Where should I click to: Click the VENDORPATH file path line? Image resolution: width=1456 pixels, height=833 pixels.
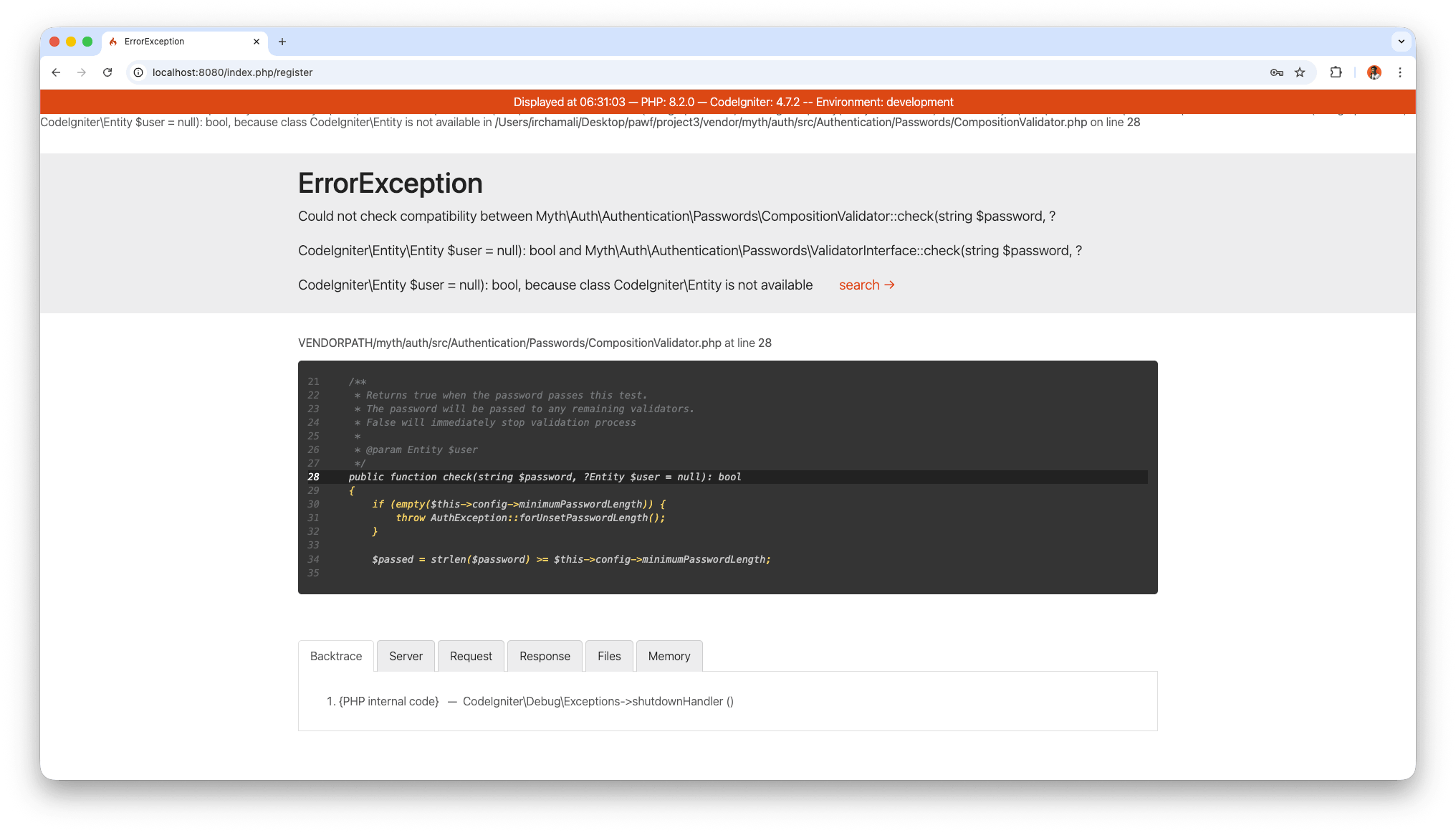coord(535,343)
